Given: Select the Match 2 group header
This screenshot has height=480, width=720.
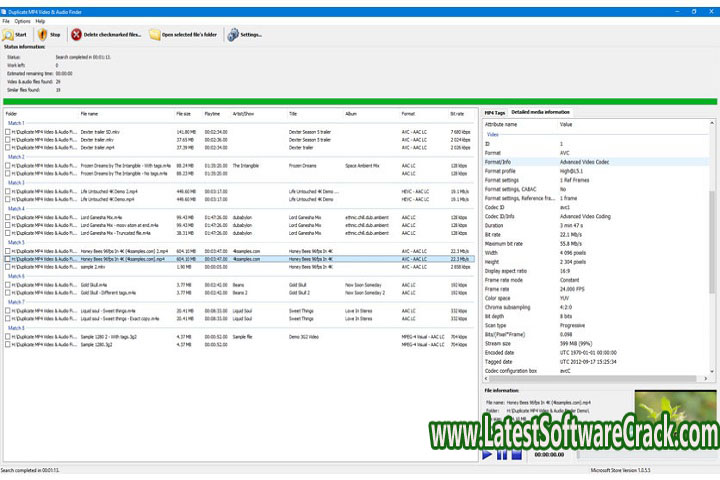Looking at the screenshot, I should (16, 157).
